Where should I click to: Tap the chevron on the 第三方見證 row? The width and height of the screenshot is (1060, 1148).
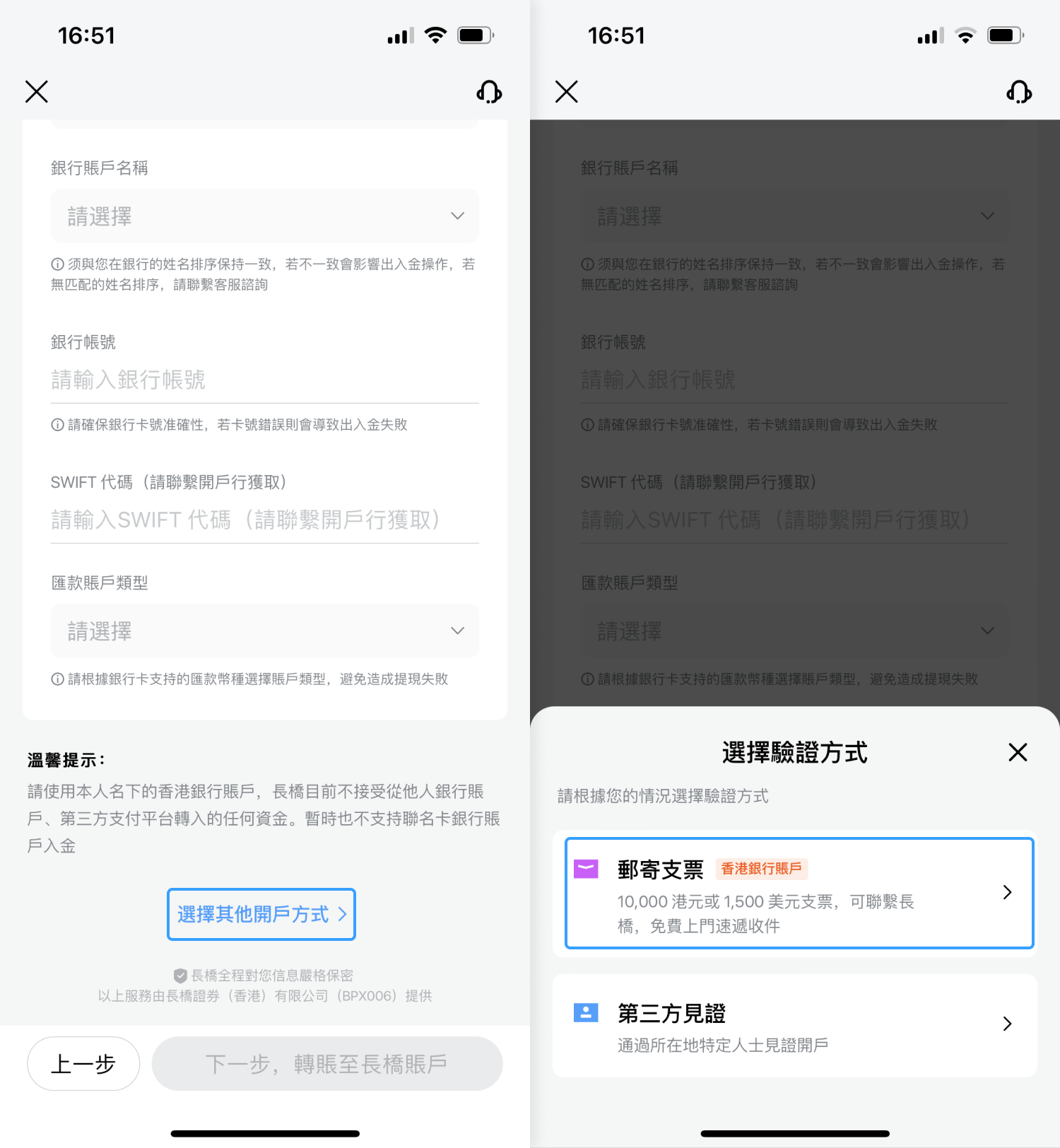(x=1007, y=1024)
